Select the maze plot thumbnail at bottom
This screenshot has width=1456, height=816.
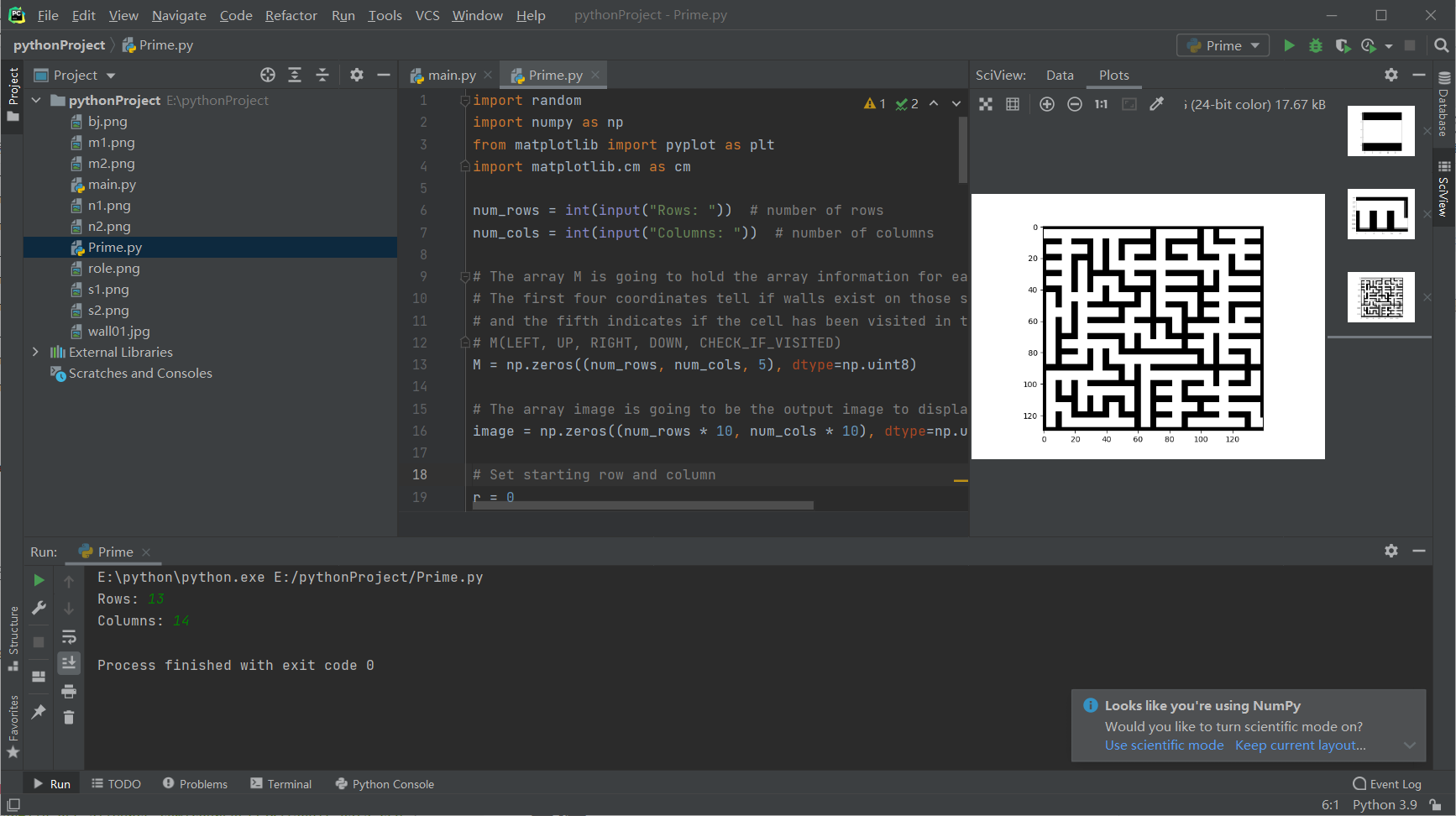(x=1381, y=297)
